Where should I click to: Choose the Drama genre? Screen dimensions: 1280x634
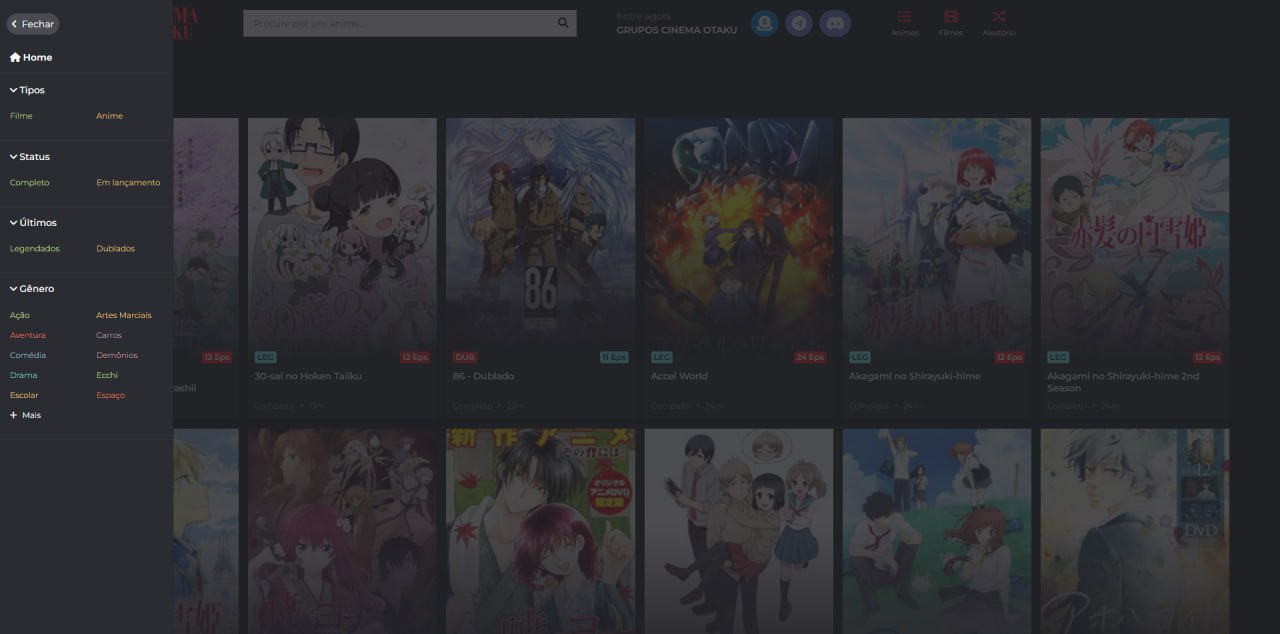23,375
